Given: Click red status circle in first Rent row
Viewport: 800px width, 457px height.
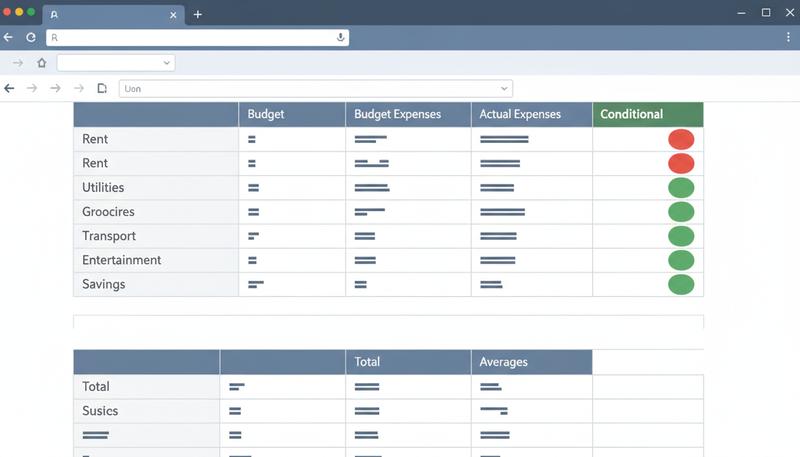Looking at the screenshot, I should click(x=681, y=139).
